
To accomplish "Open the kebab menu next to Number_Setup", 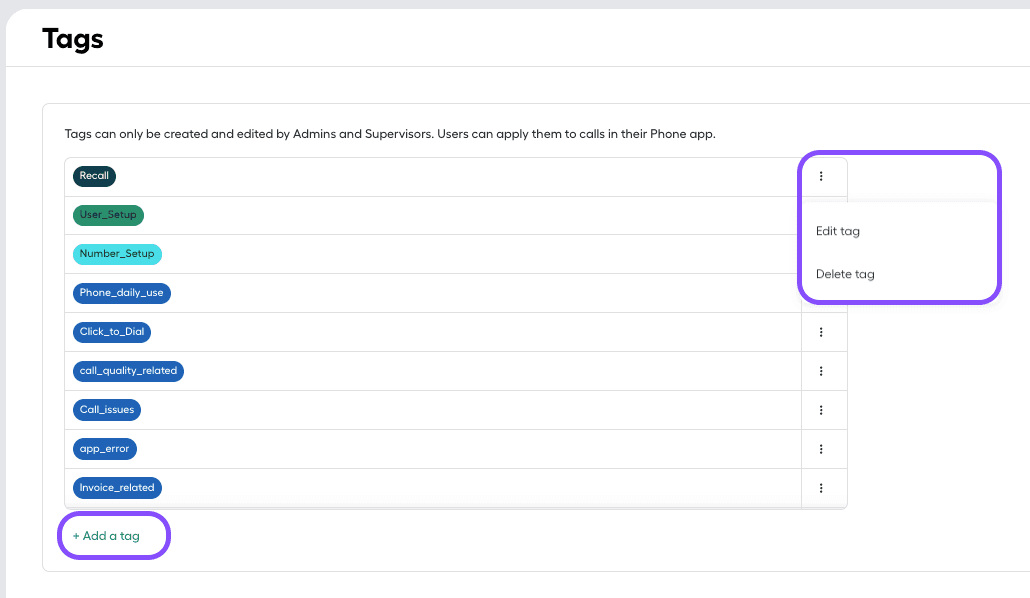I will [x=822, y=254].
